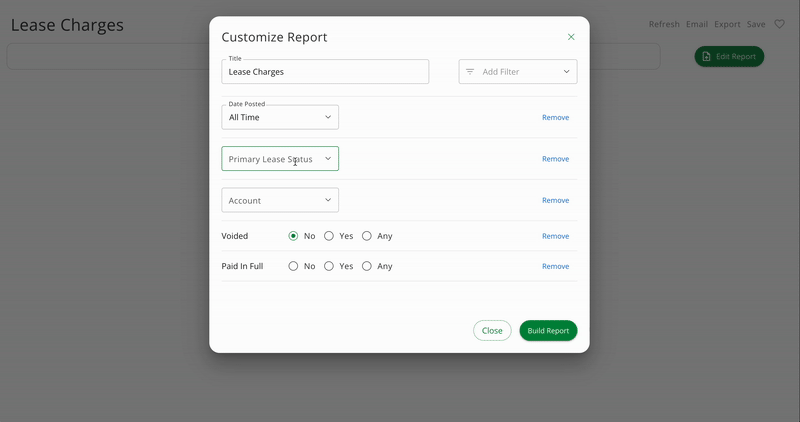Select Yes for Paid In Full
Viewport: 800px width, 422px height.
[x=329, y=266]
